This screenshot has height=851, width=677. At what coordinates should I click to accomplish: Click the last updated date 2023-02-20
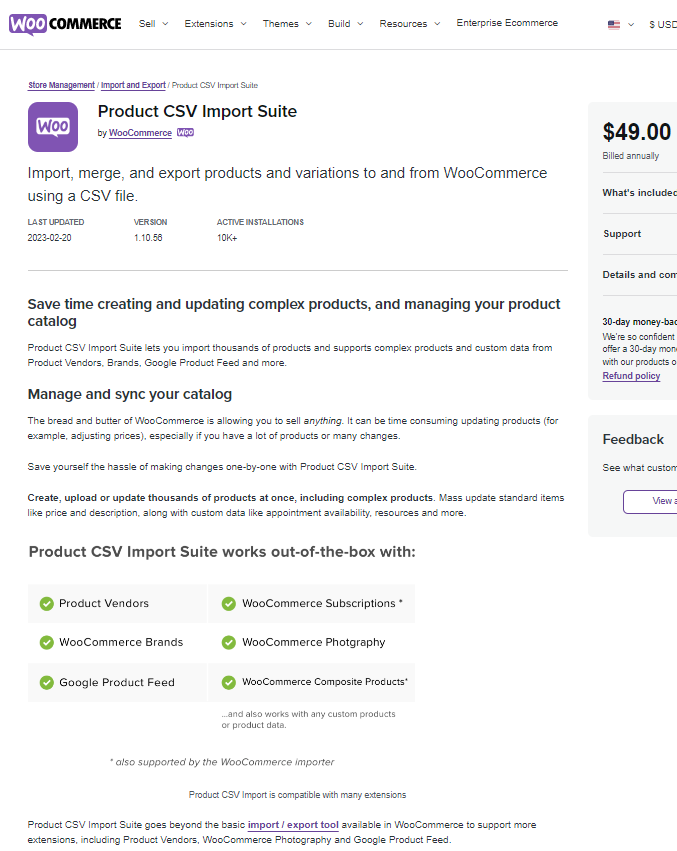tap(49, 238)
